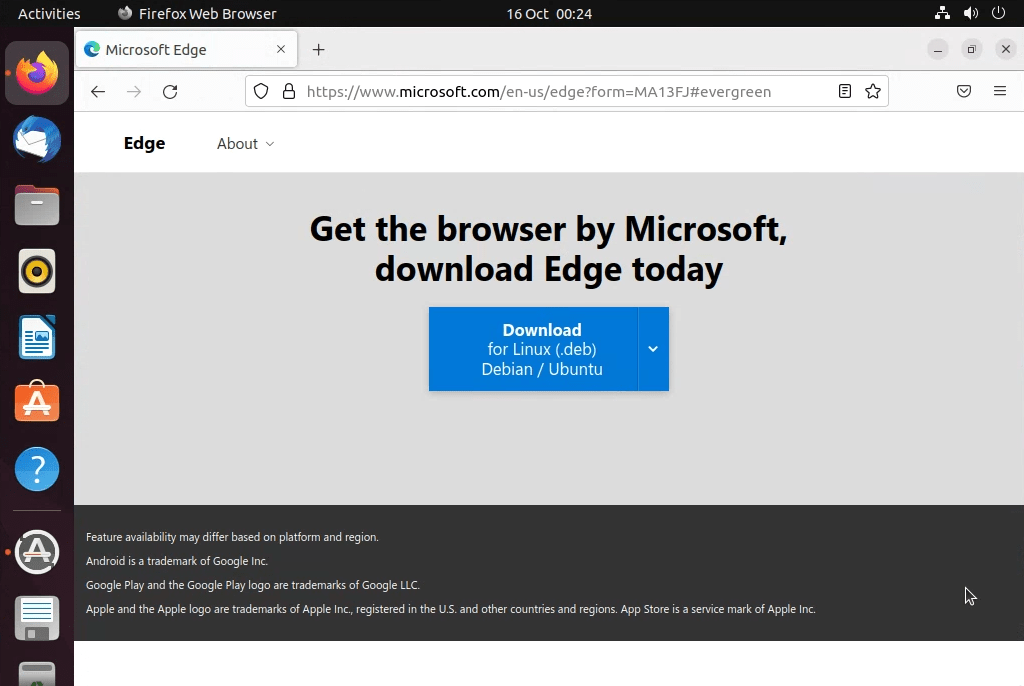Reload the current page
1024x686 pixels.
170,92
